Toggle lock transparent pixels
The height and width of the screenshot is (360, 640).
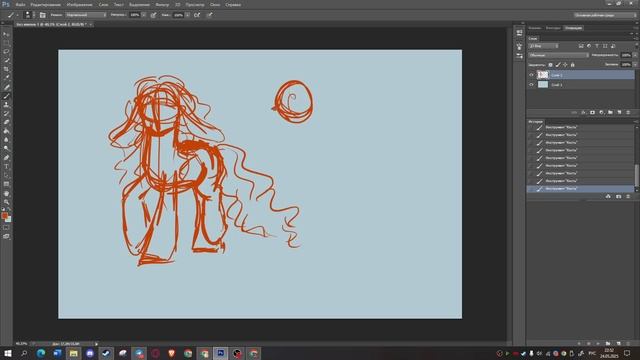550,64
